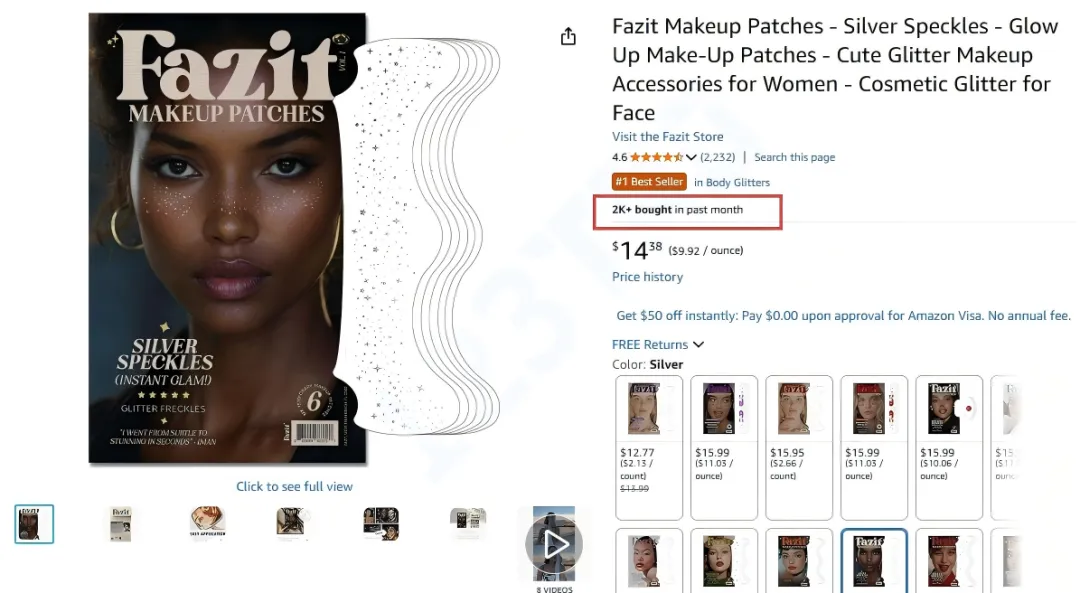Click the Amazon Visa $50 off offer
The height and width of the screenshot is (593, 1080).
coord(843,316)
